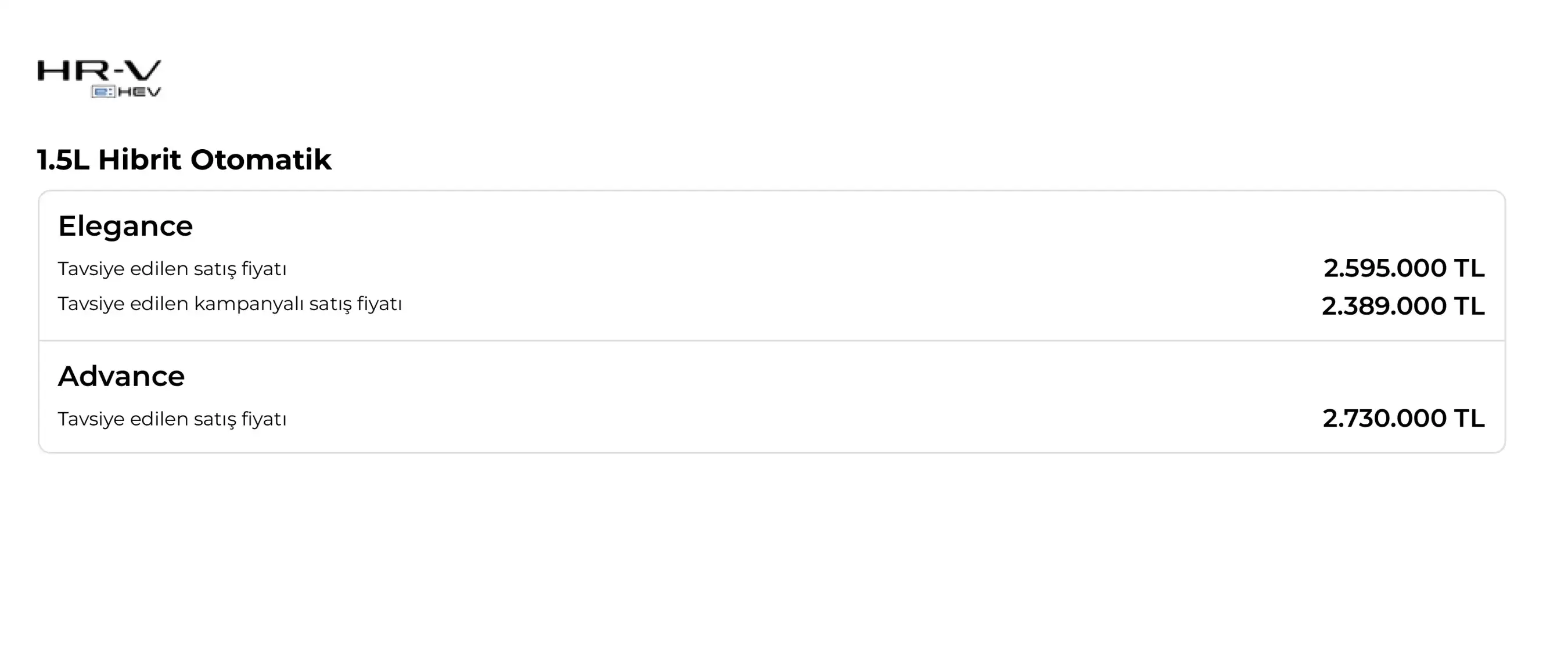Select Advance 'Tavsiye edilen satış fiyatı' label
Image resolution: width=1568 pixels, height=656 pixels.
pos(172,419)
